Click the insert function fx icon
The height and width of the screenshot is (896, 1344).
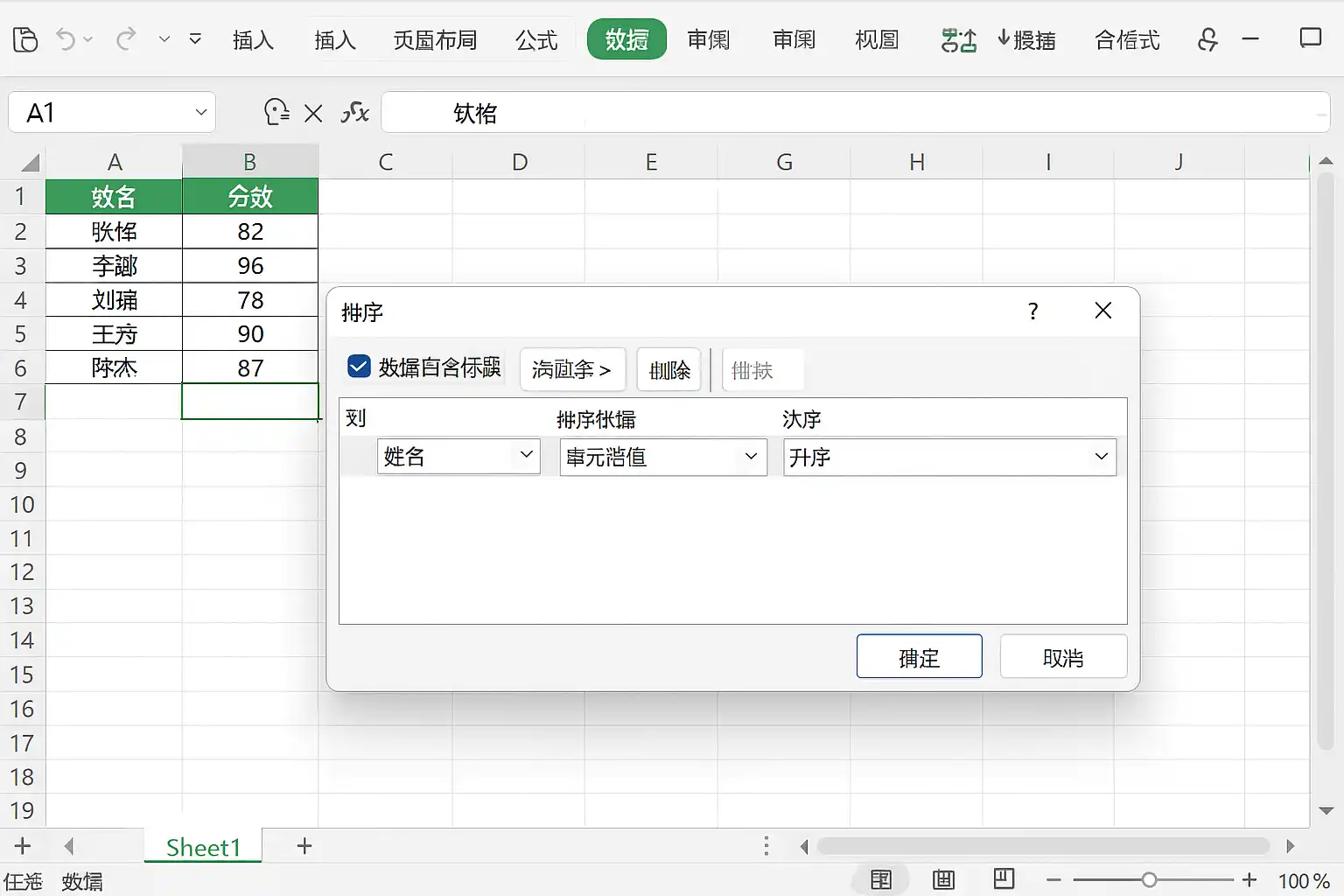pyautogui.click(x=354, y=113)
